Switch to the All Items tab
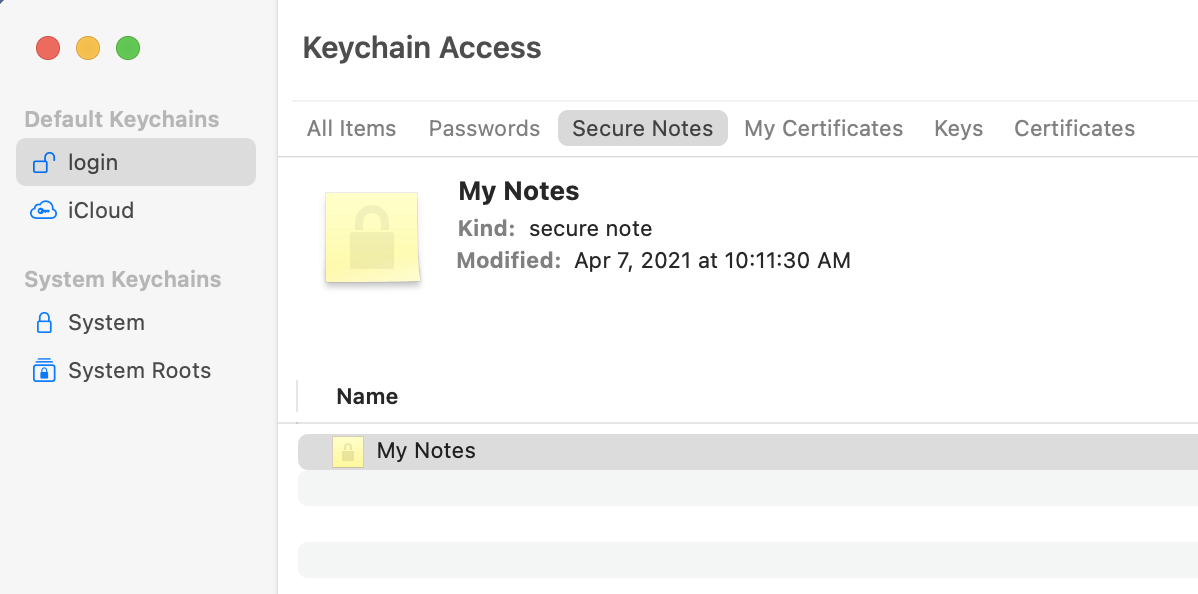This screenshot has height=594, width=1198. (351, 128)
